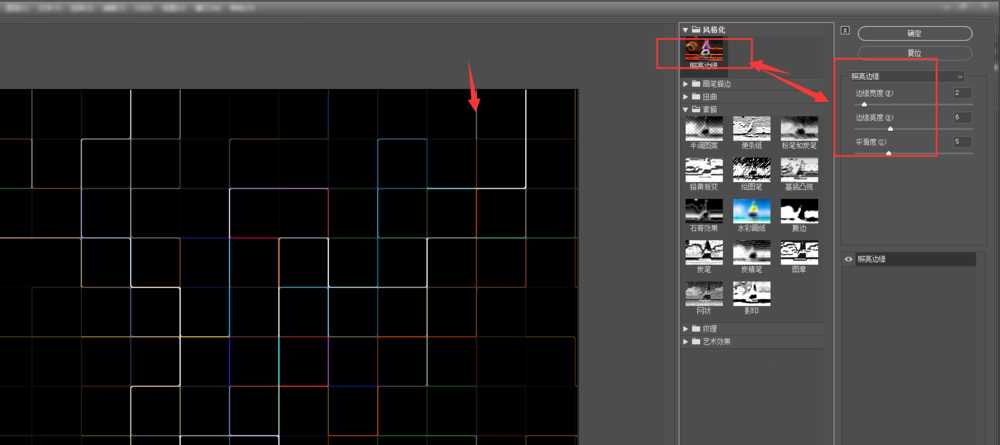Expand the 扭曲 distort folder
This screenshot has width=1000, height=445.
click(686, 96)
